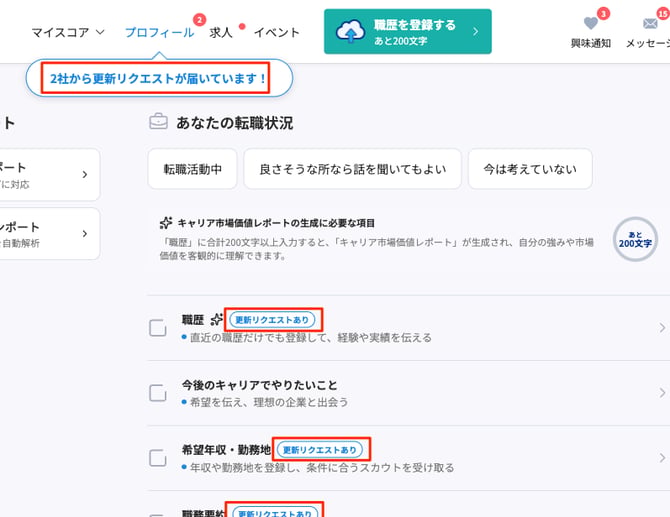Click the 職歴 row title
The image size is (670, 517).
pyautogui.click(x=193, y=320)
